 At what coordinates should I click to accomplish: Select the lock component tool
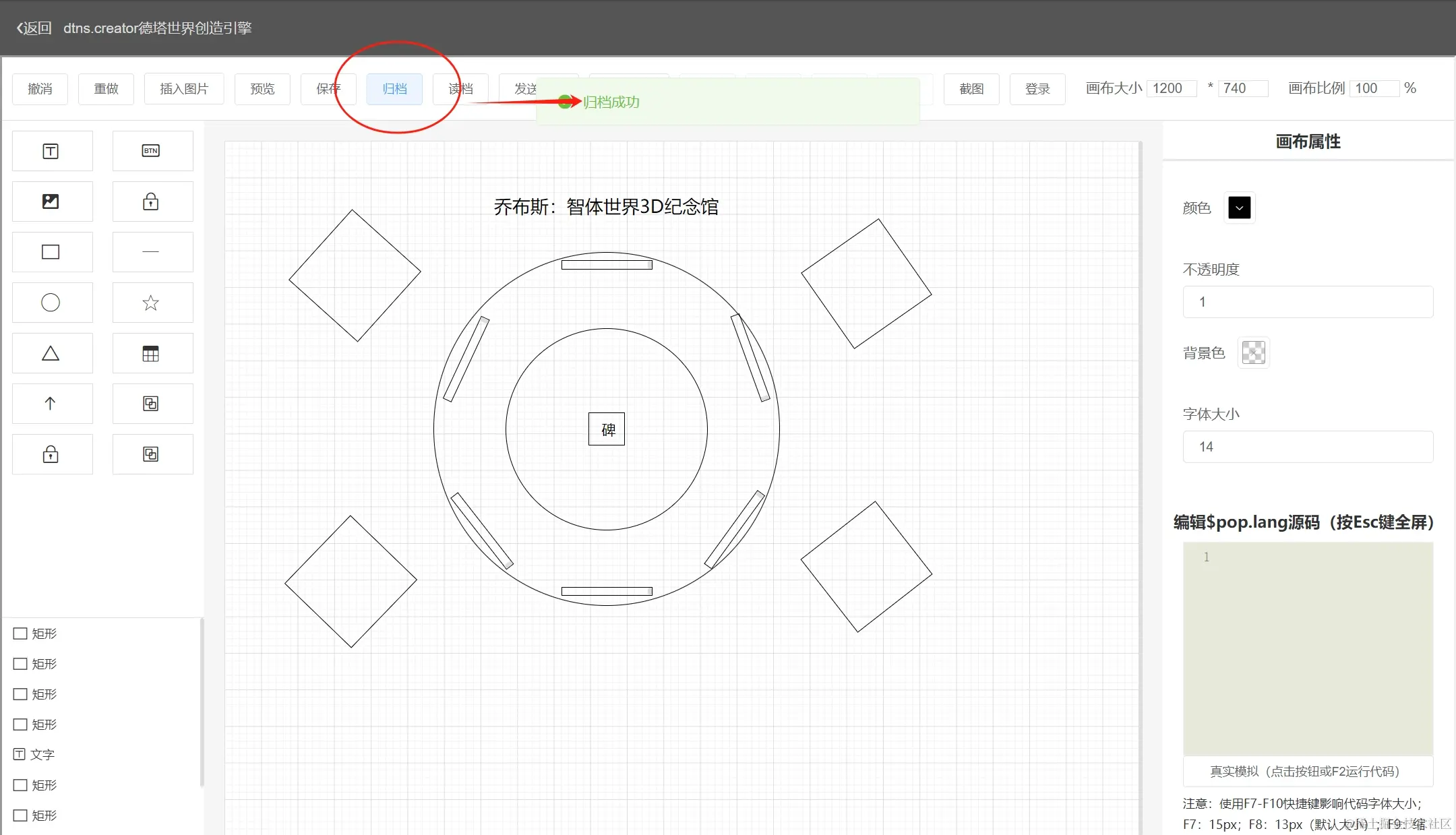(152, 201)
